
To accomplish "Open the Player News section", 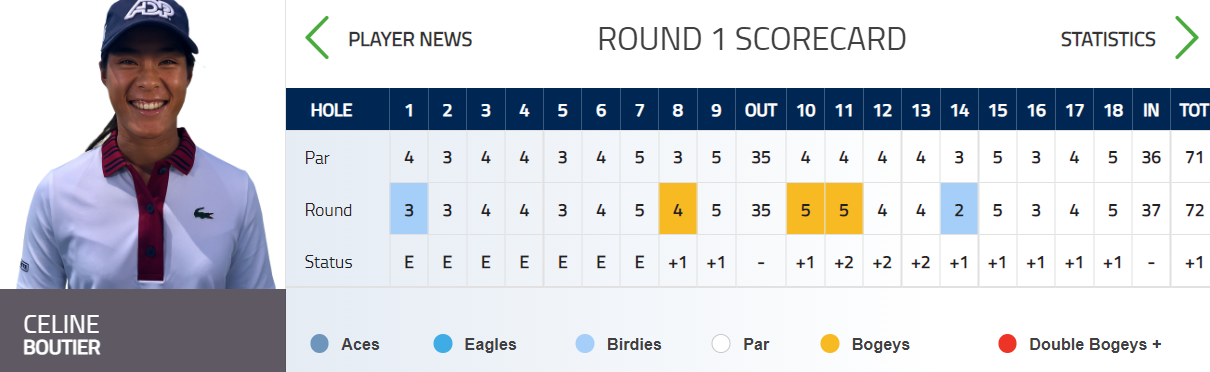I will 410,40.
